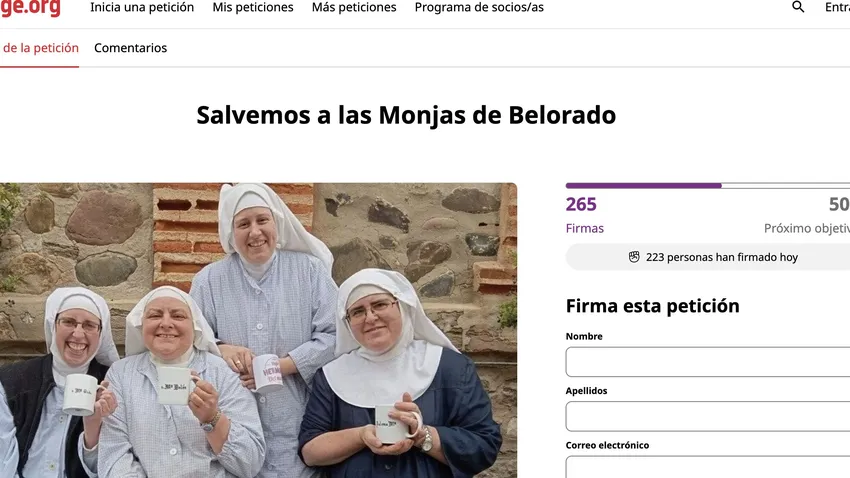Screen dimensions: 850x478
Task: Switch to the Comentarios tab
Action: click(131, 48)
